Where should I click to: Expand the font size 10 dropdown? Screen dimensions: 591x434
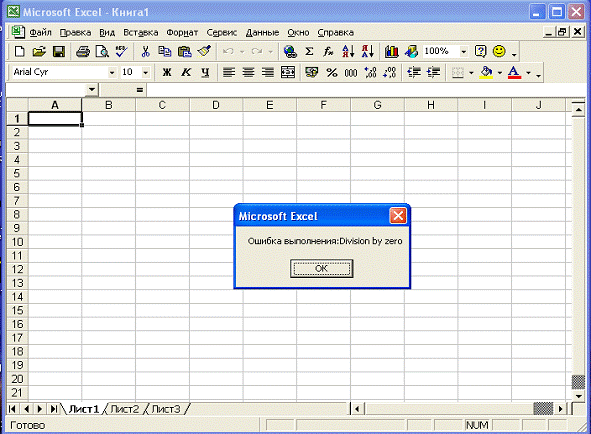coord(145,72)
